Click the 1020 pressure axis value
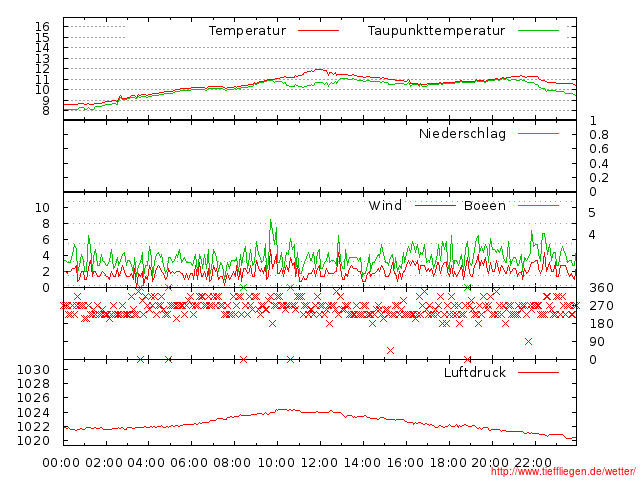The height and width of the screenshot is (480, 640). pos(33,441)
